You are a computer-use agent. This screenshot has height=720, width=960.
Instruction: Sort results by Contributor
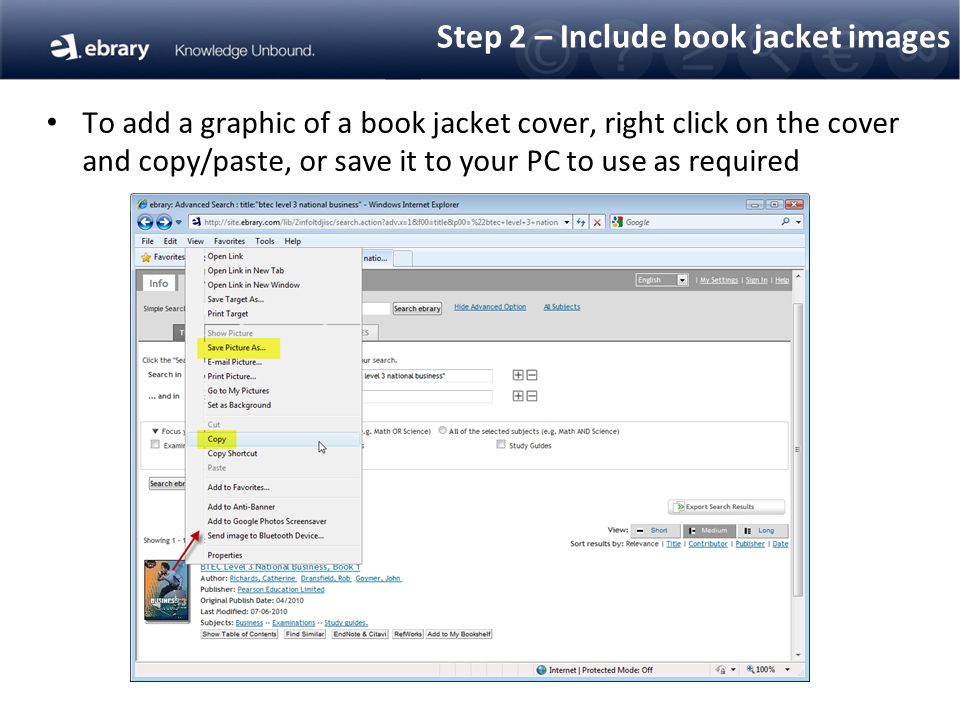pos(708,544)
